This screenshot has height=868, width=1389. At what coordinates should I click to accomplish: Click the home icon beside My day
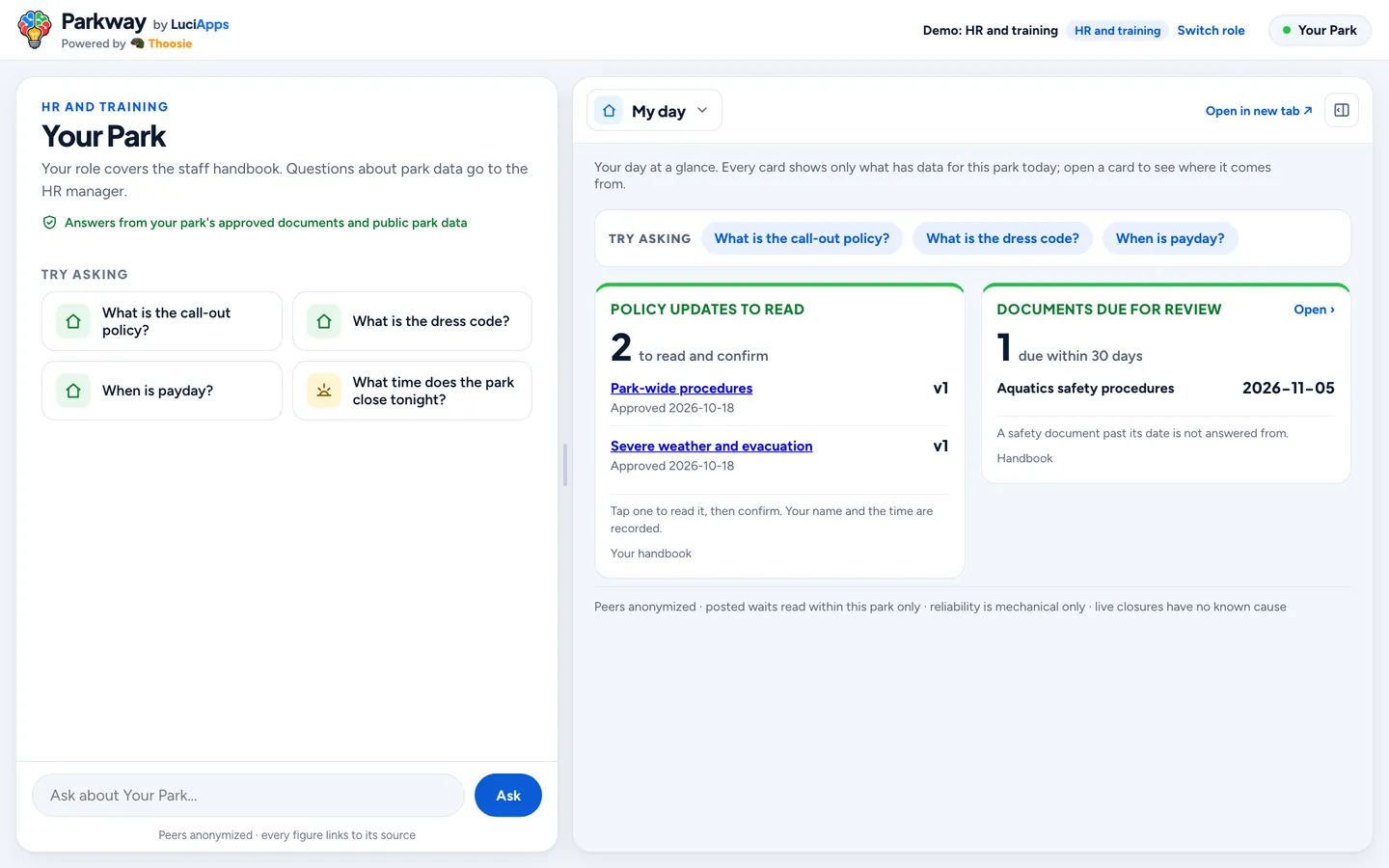tap(609, 111)
